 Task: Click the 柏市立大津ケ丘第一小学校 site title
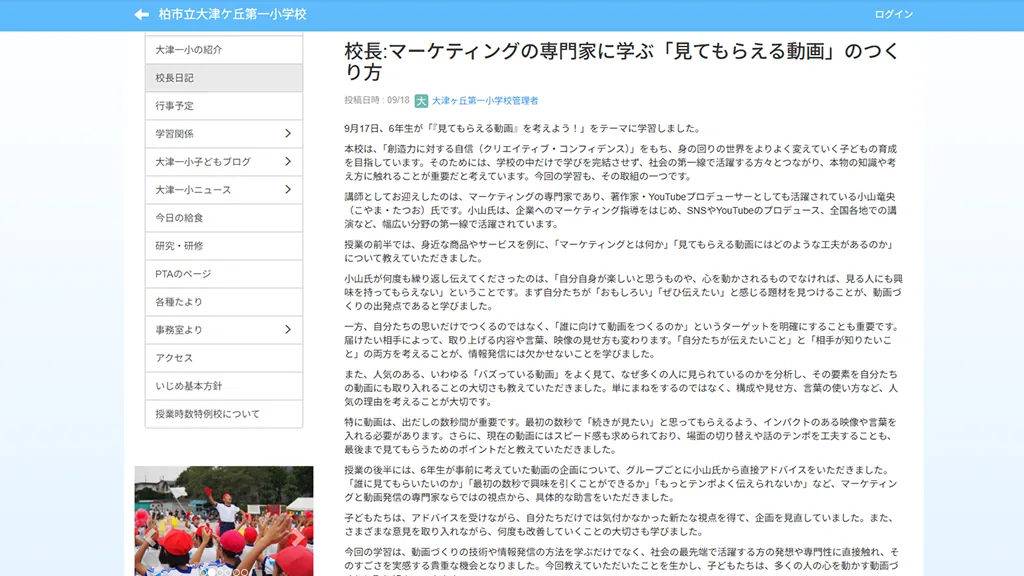pyautogui.click(x=232, y=14)
